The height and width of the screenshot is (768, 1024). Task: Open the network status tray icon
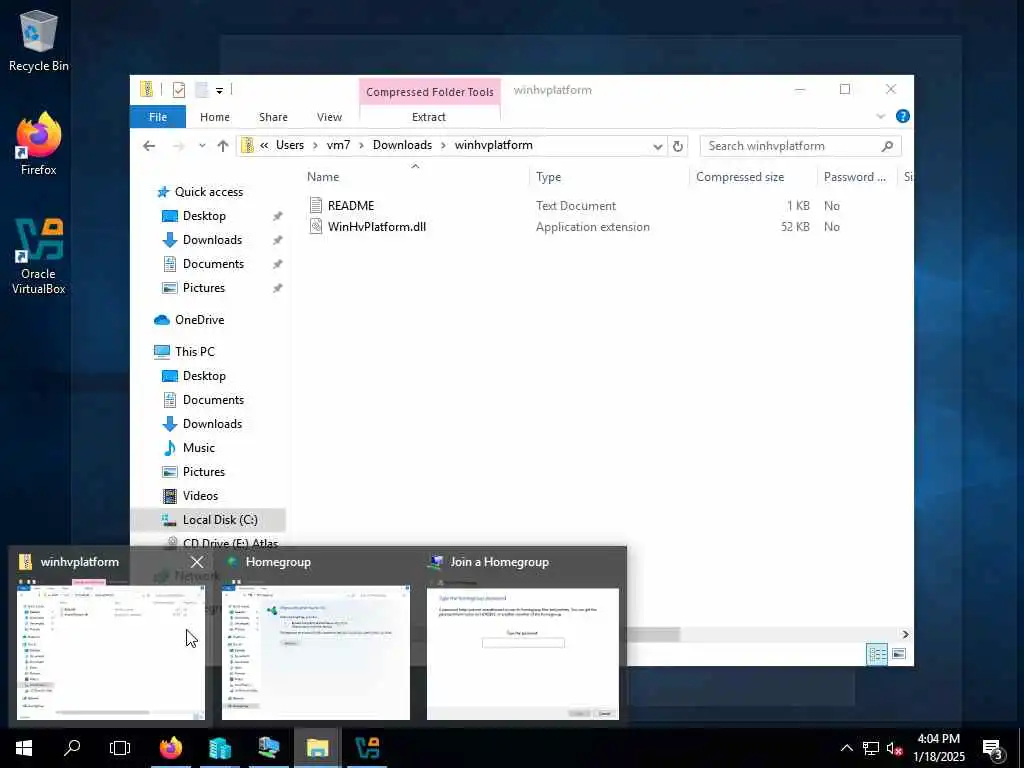pos(871,748)
